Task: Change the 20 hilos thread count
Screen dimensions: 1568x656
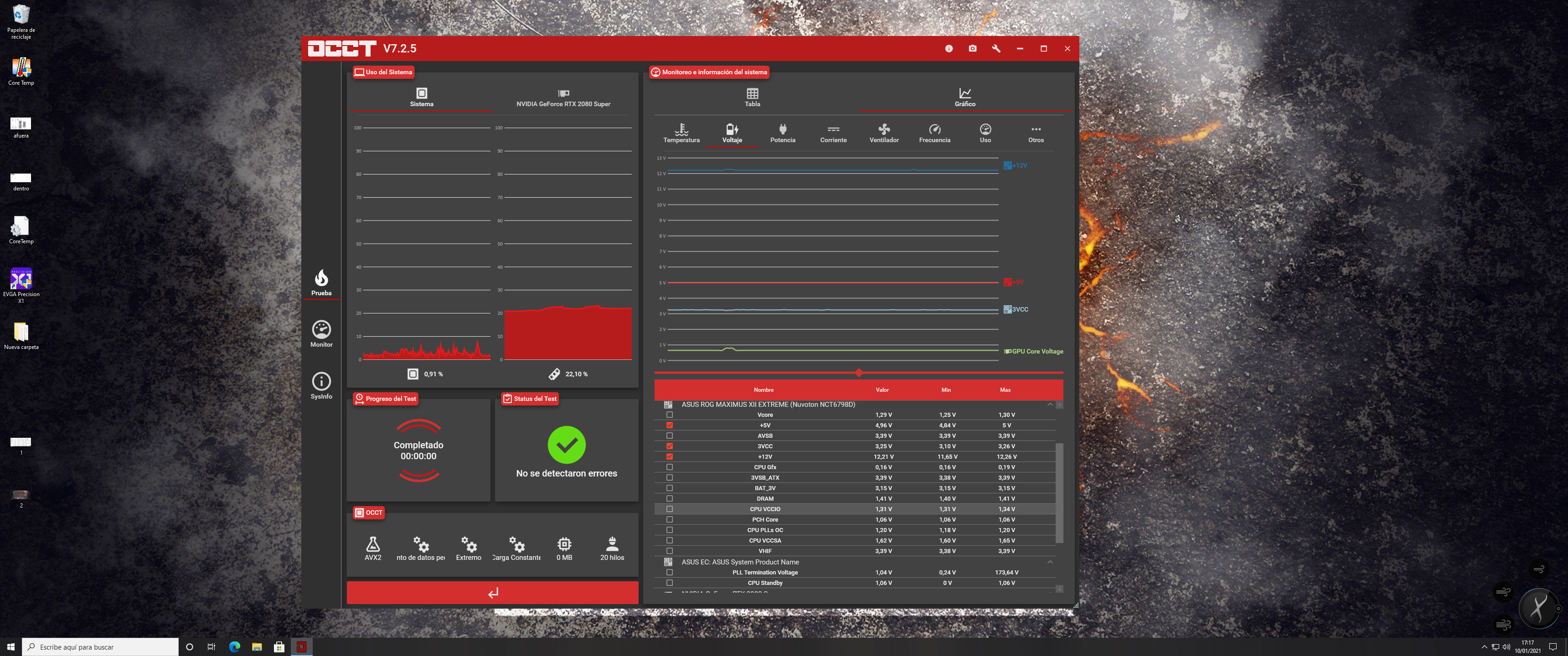Action: pyautogui.click(x=612, y=548)
